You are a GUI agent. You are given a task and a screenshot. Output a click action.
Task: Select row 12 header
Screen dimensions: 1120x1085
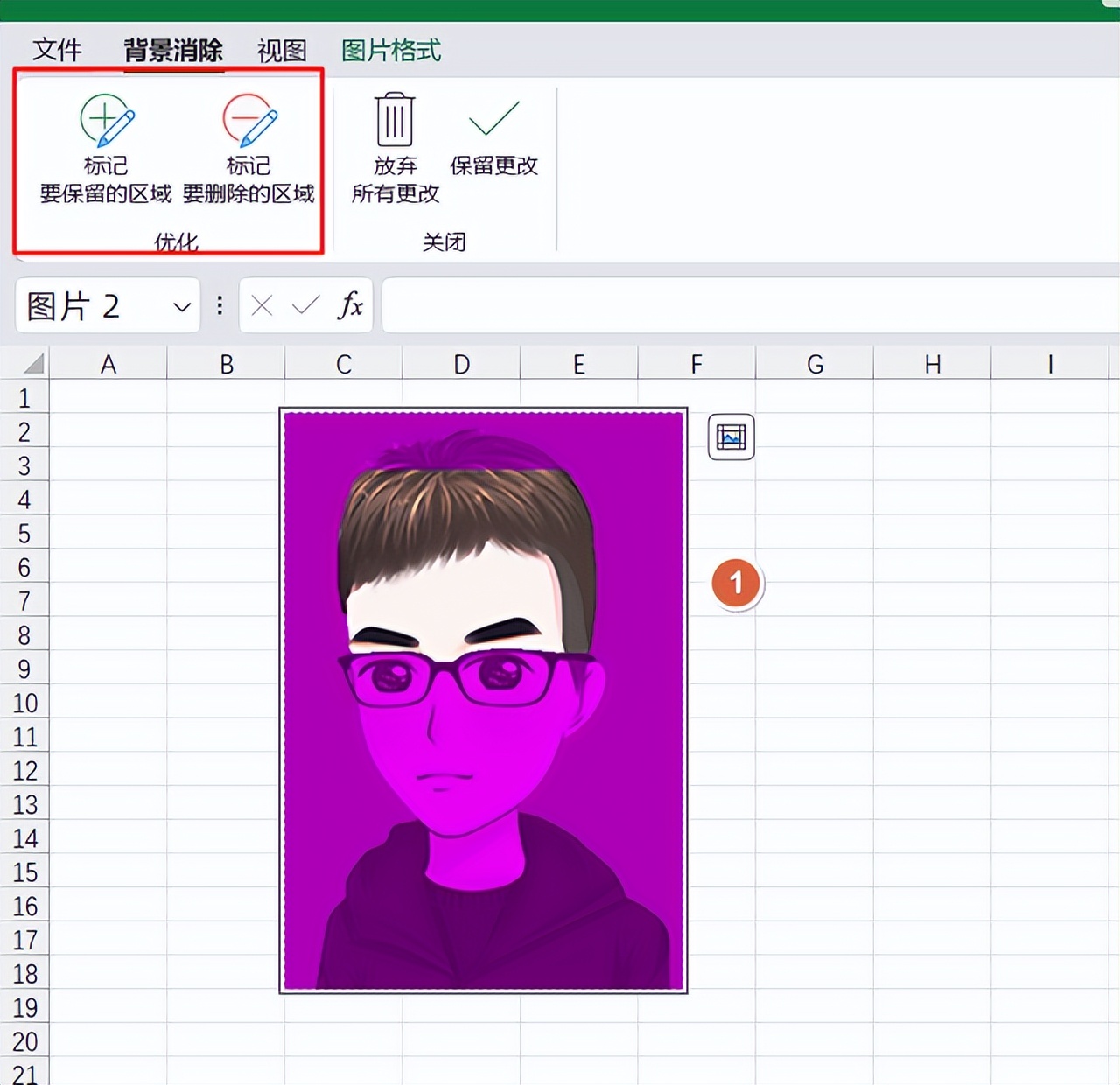24,771
